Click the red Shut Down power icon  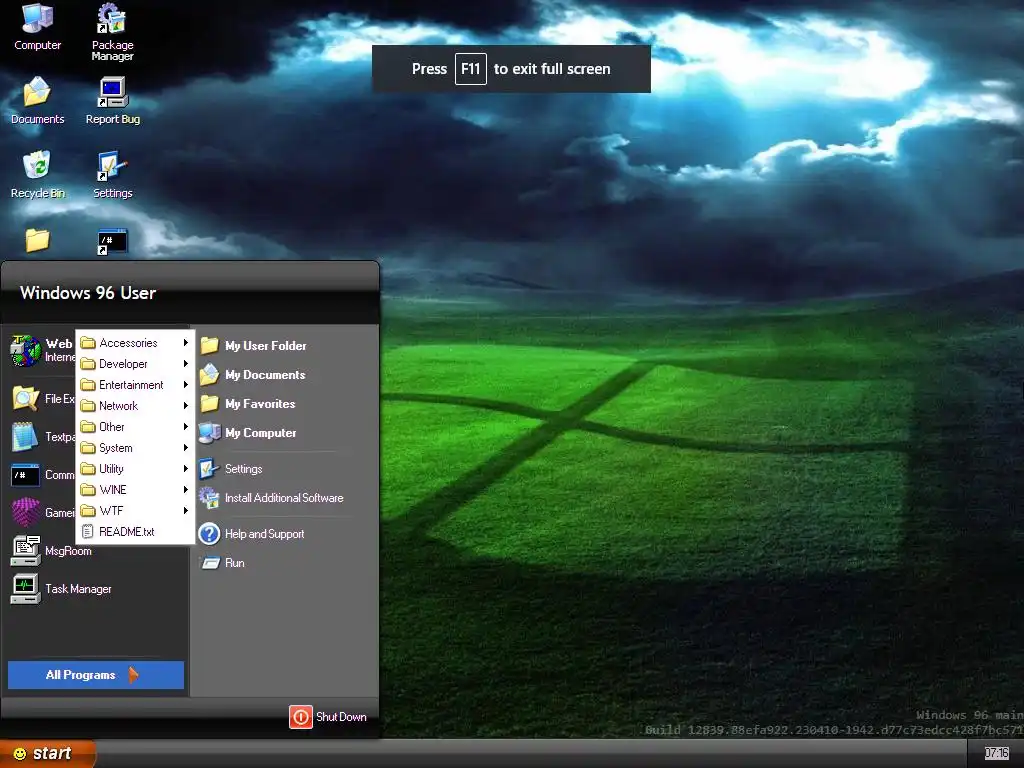[300, 716]
